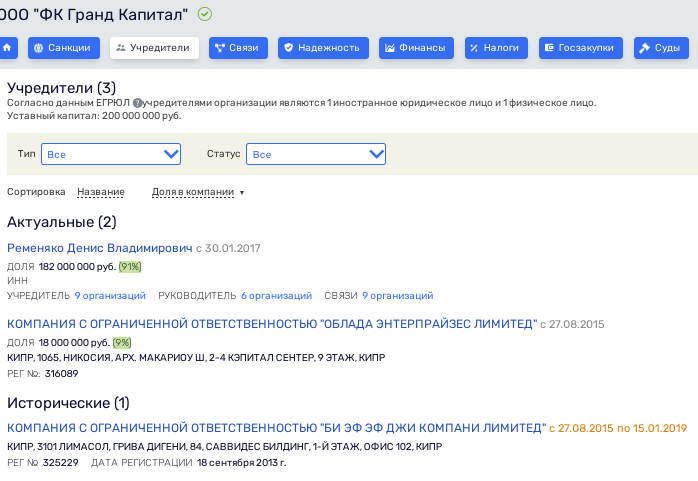Click registration number 316089
The width and height of the screenshot is (698, 481).
(61, 374)
